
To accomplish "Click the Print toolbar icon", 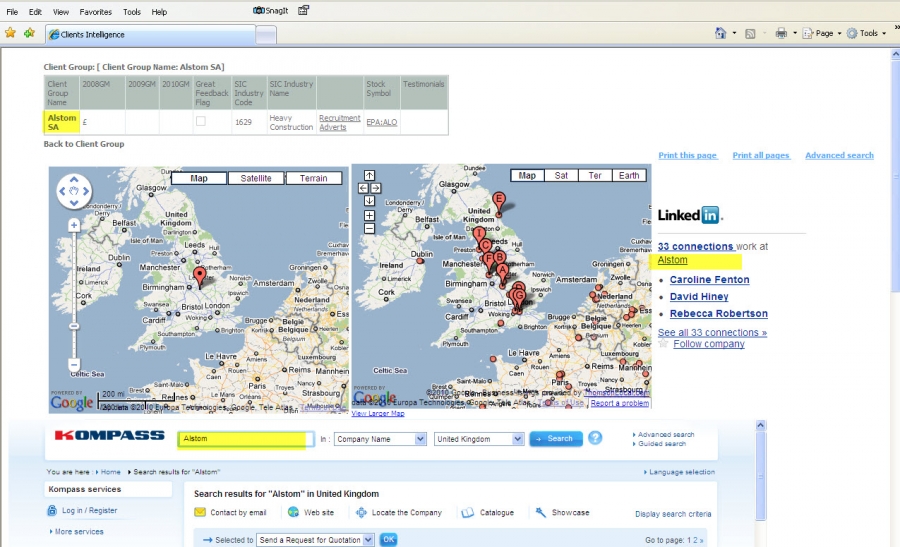I will click(781, 33).
